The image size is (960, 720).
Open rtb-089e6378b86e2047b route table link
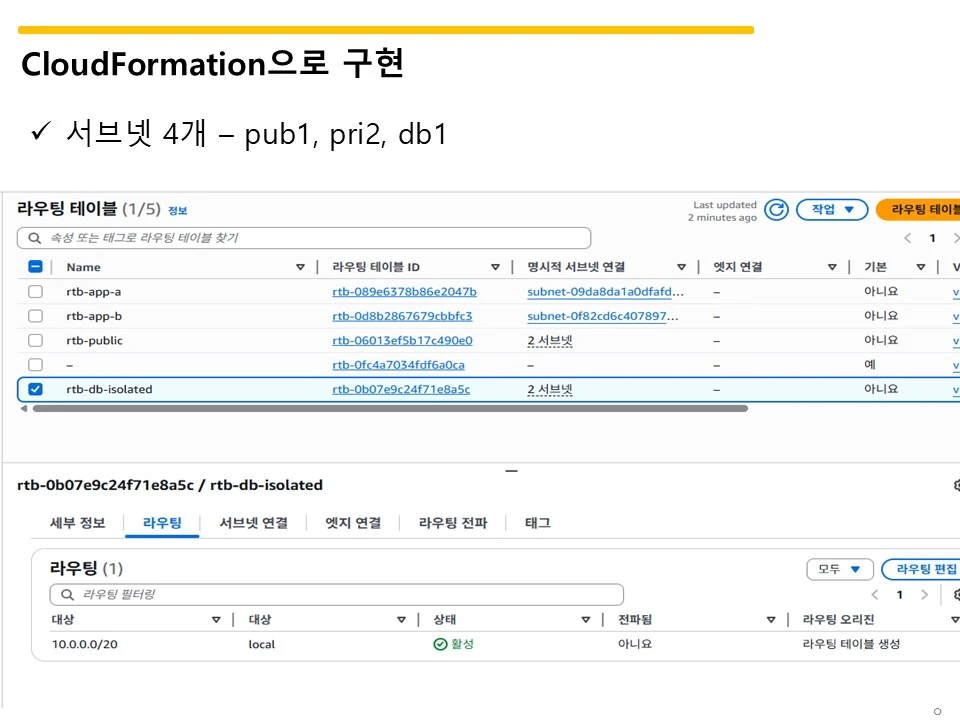click(404, 292)
